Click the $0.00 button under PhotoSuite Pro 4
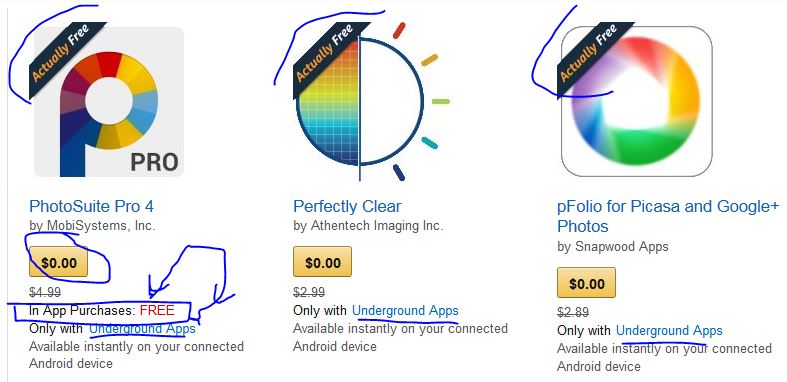Screen dimensions: 787x382 coord(59,262)
